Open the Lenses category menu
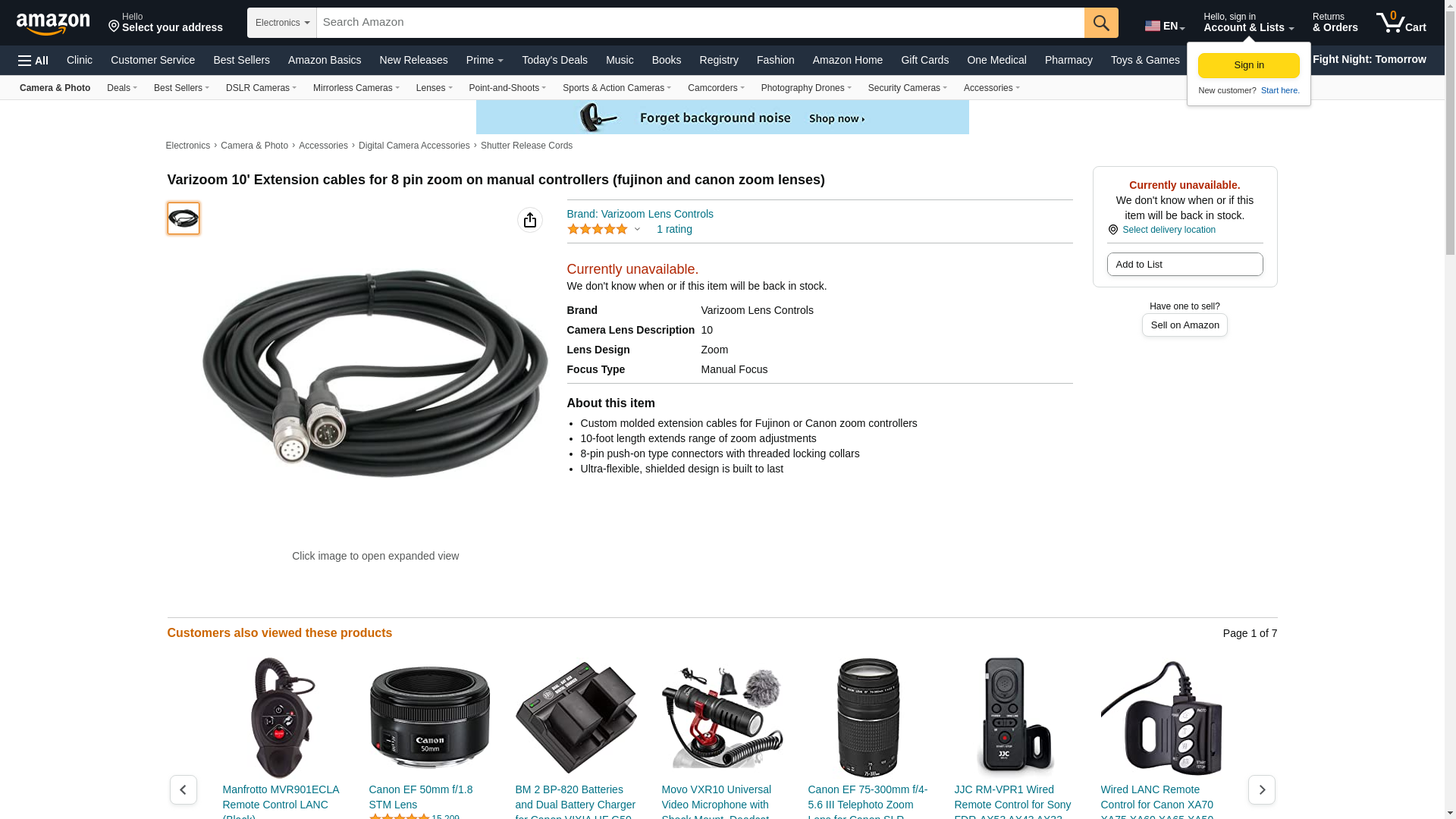 point(434,88)
